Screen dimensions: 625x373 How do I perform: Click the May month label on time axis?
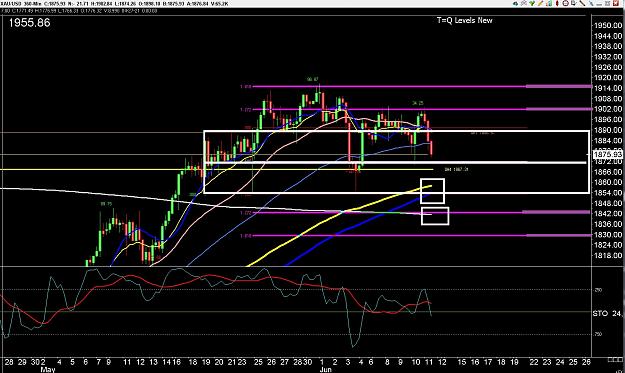(48, 369)
